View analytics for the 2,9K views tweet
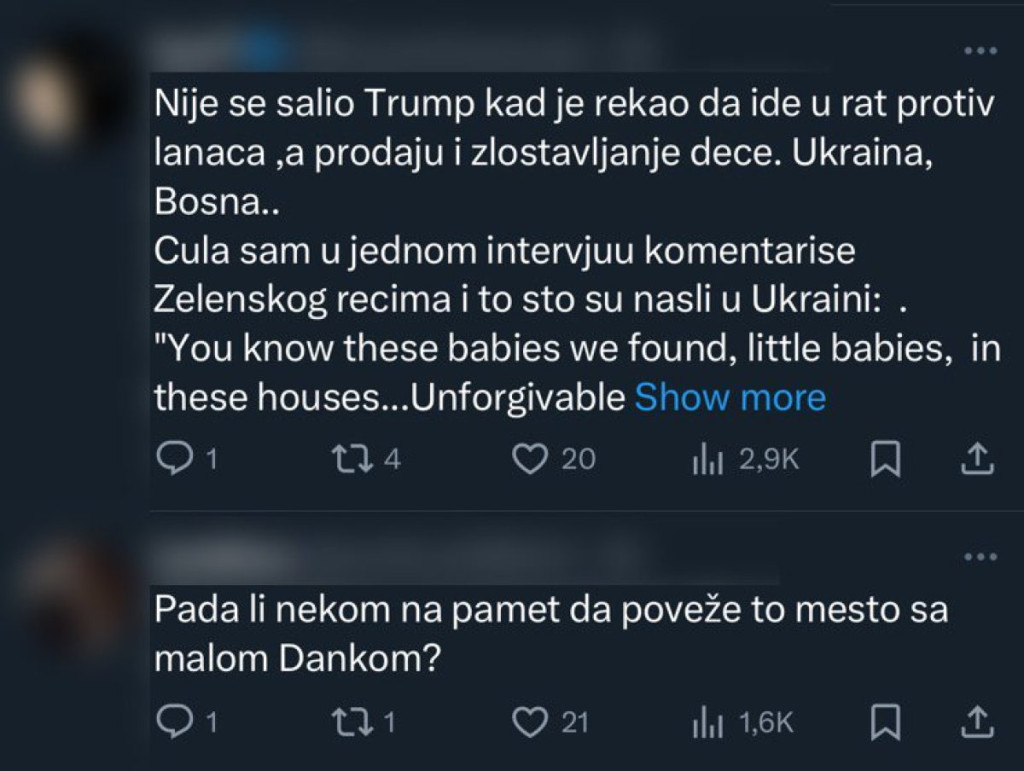Image resolution: width=1024 pixels, height=771 pixels. pyautogui.click(x=708, y=459)
